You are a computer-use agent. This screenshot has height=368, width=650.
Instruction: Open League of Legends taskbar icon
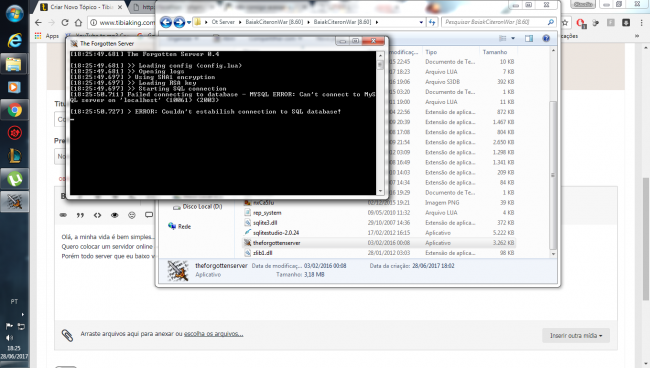point(15,156)
